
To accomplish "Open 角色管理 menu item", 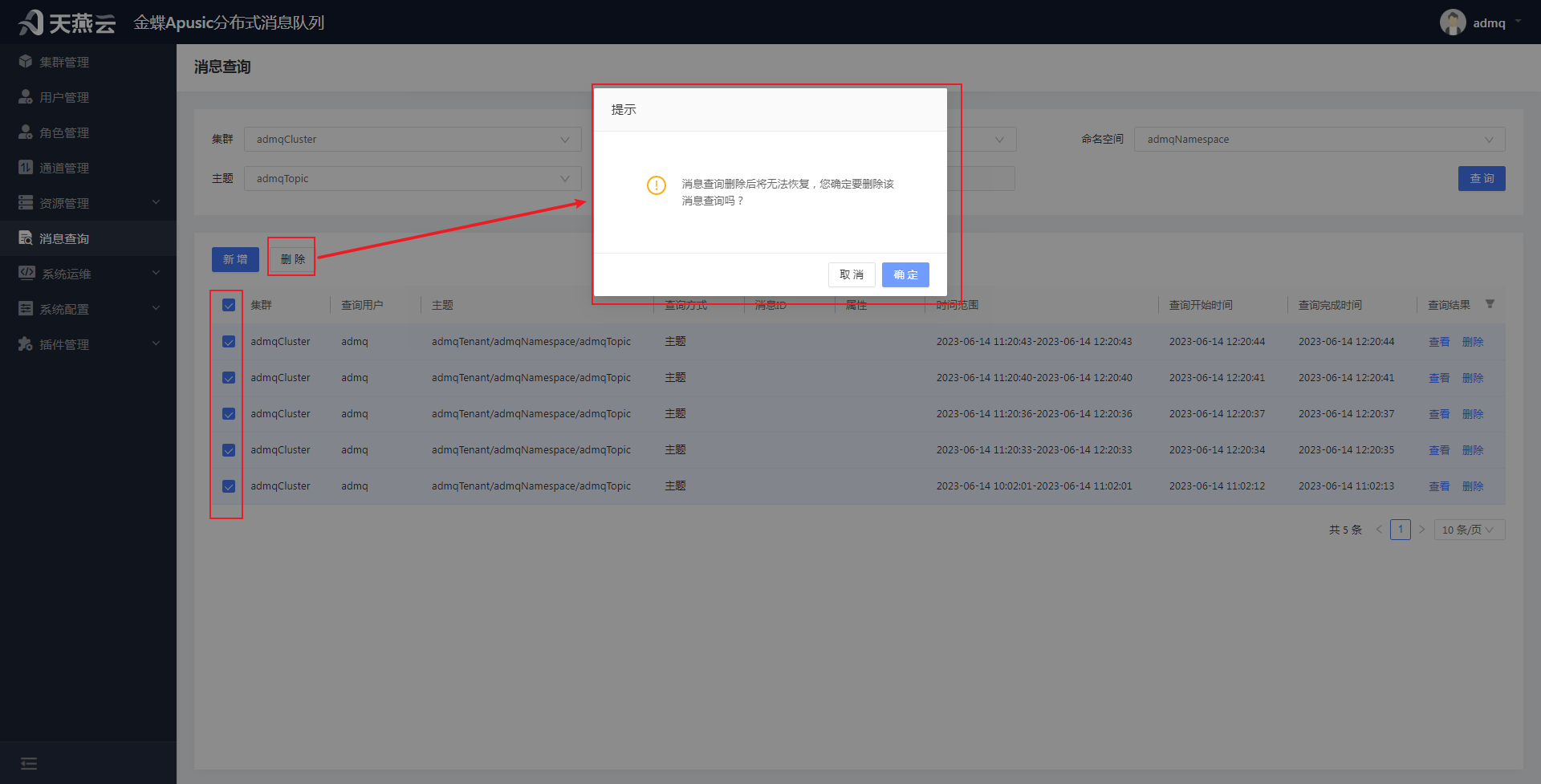I will coord(88,132).
